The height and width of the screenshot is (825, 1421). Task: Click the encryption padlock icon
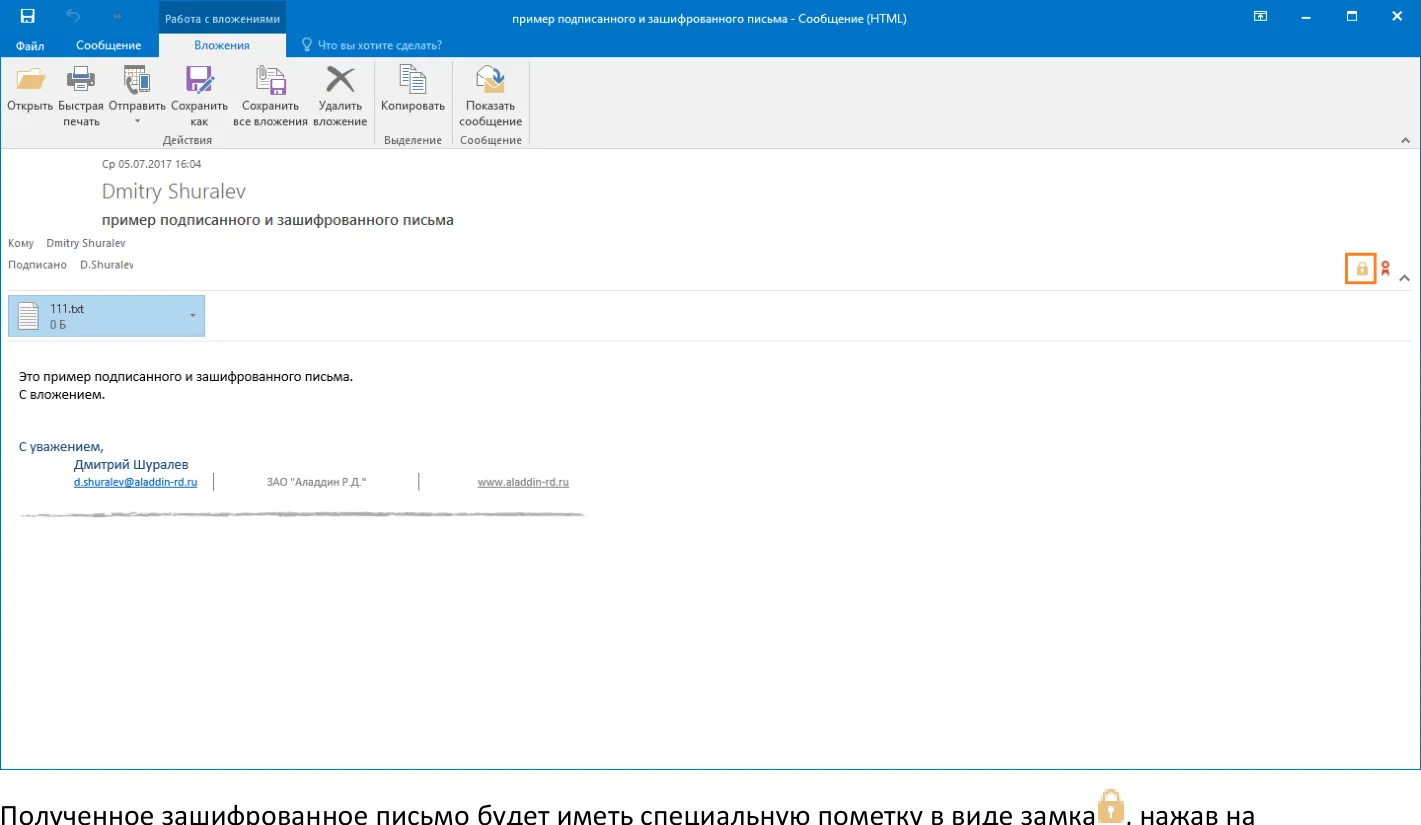1361,269
